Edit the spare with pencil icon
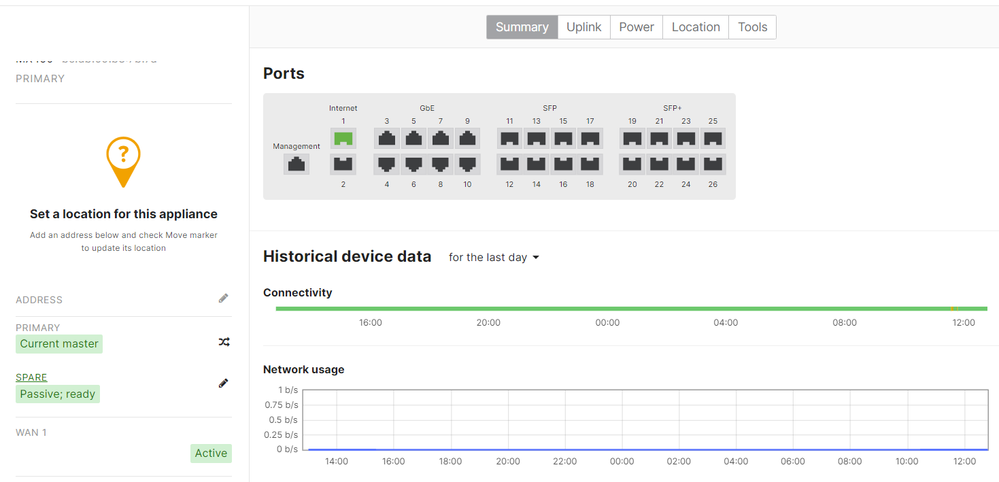 click(223, 383)
